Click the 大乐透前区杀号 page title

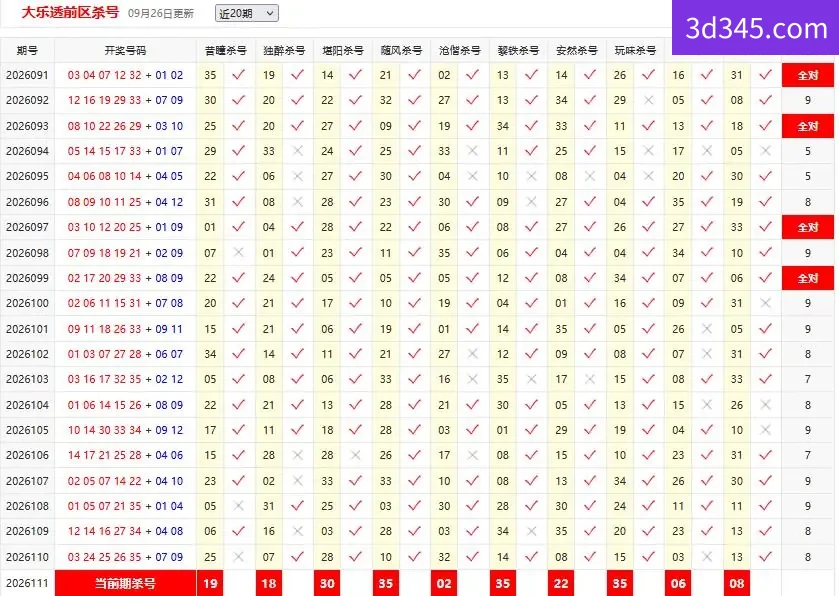tap(70, 12)
